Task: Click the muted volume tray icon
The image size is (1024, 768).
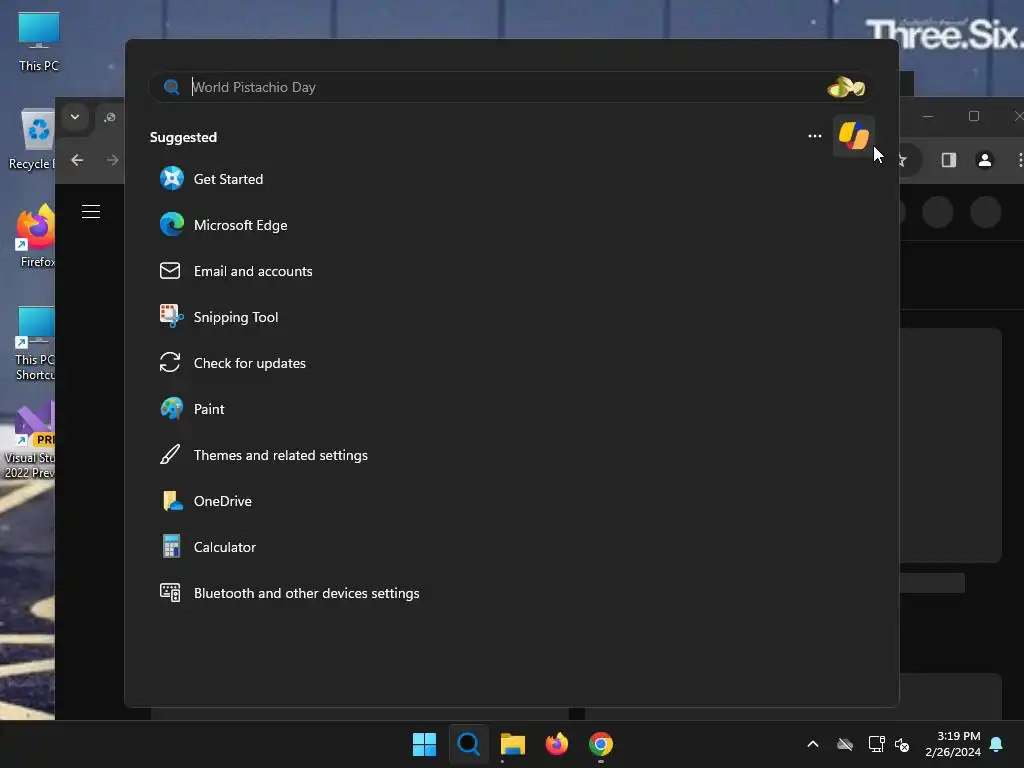Action: tap(903, 744)
